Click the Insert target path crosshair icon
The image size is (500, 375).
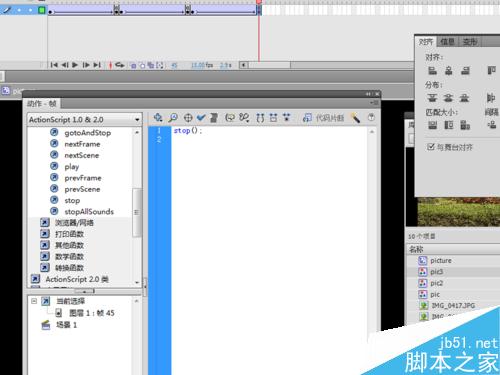click(x=188, y=118)
